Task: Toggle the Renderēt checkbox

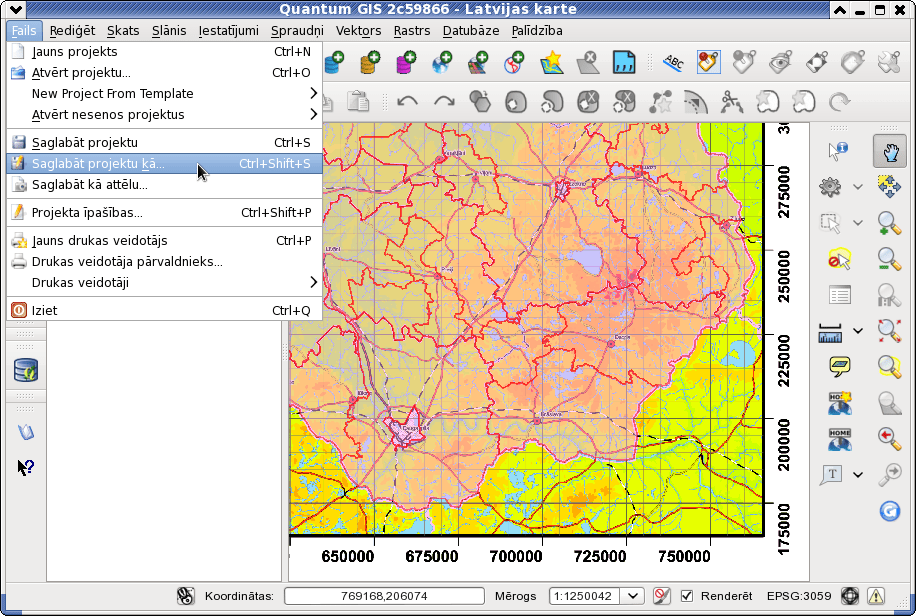Action: pos(687,596)
